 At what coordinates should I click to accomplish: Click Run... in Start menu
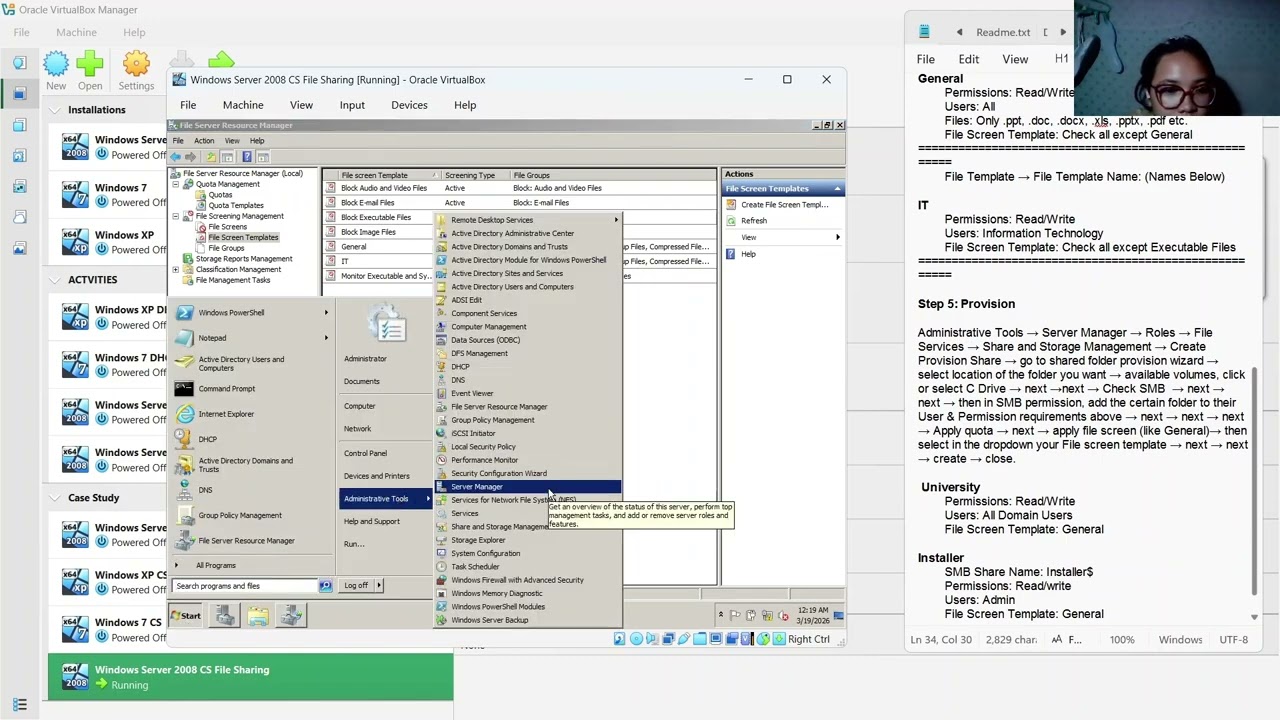point(354,544)
